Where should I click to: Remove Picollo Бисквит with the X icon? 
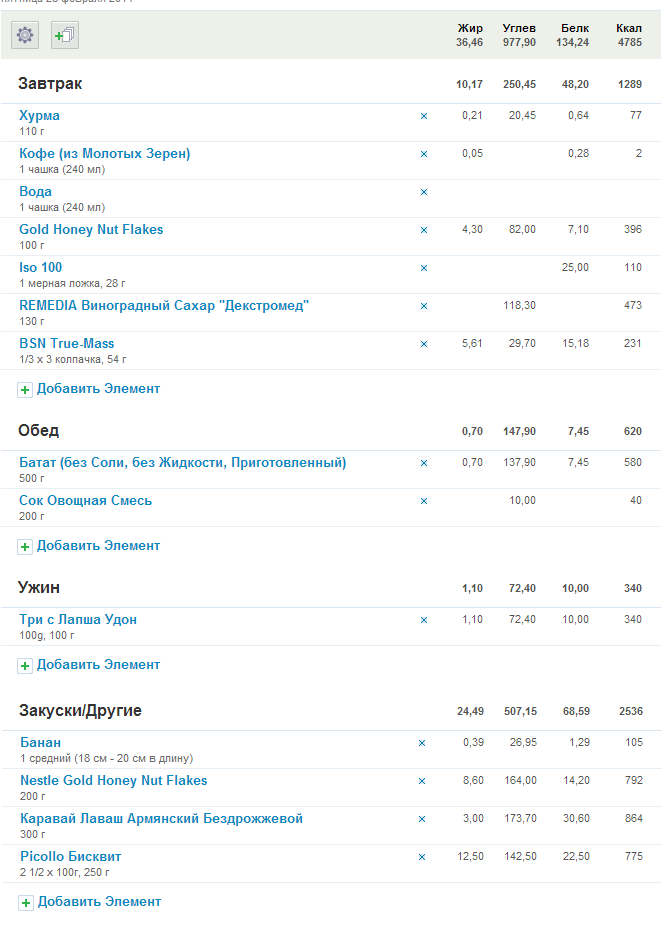pyautogui.click(x=422, y=857)
